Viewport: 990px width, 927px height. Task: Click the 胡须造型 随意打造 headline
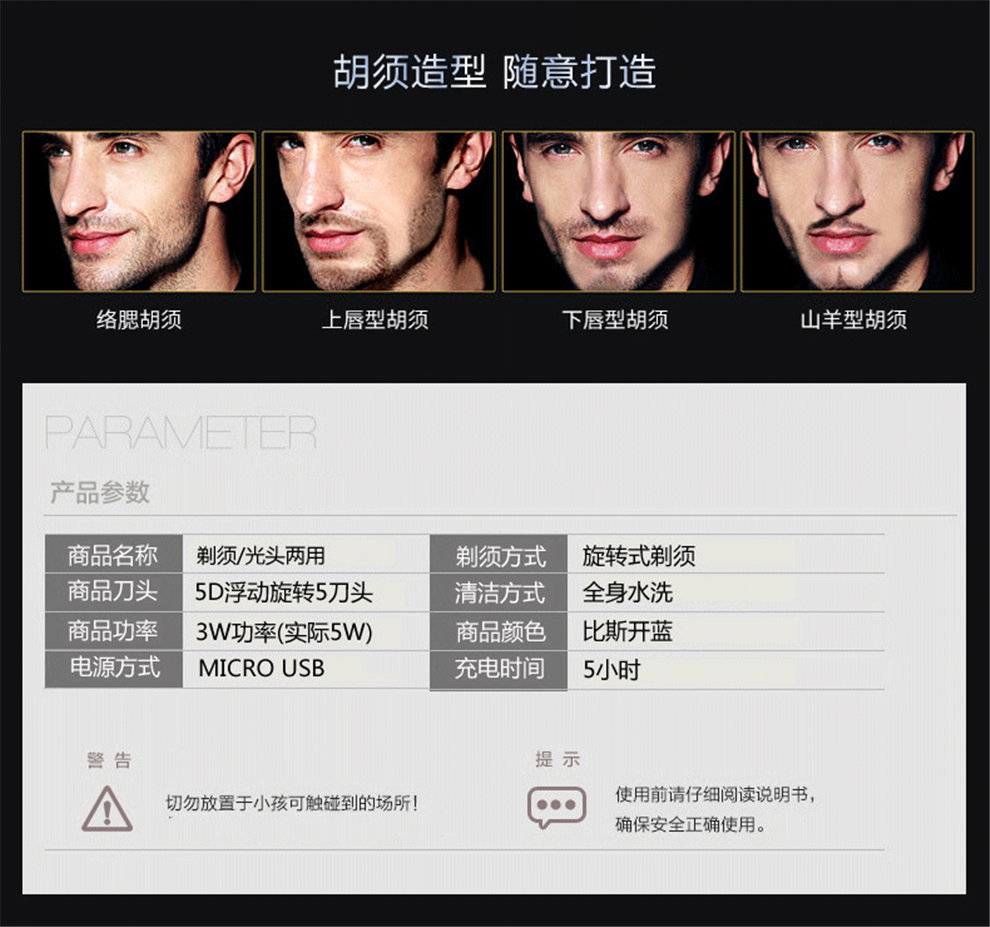point(494,71)
